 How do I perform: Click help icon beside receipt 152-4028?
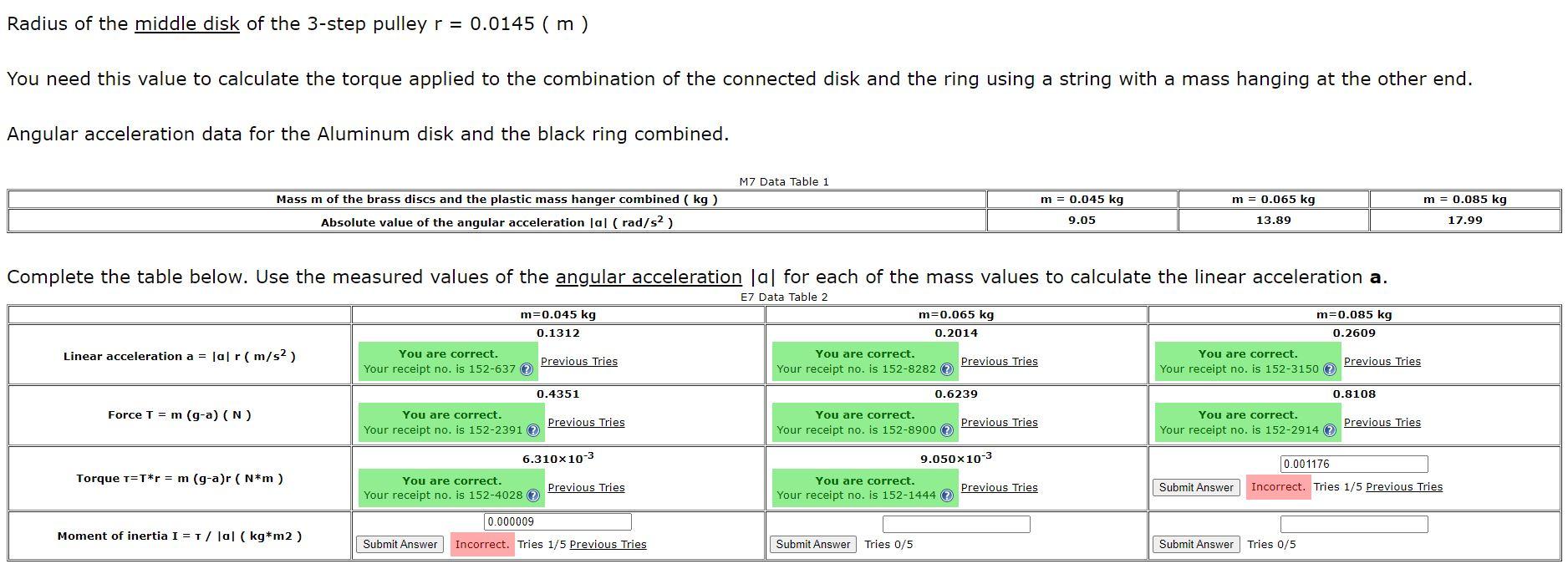[x=533, y=495]
